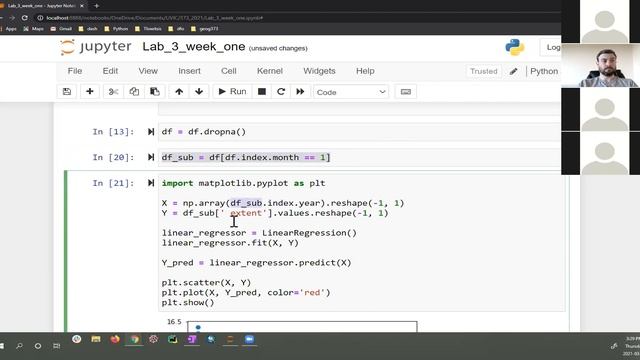This screenshot has height=360, width=640.
Task: Move selected cell up
Action: (x=179, y=92)
